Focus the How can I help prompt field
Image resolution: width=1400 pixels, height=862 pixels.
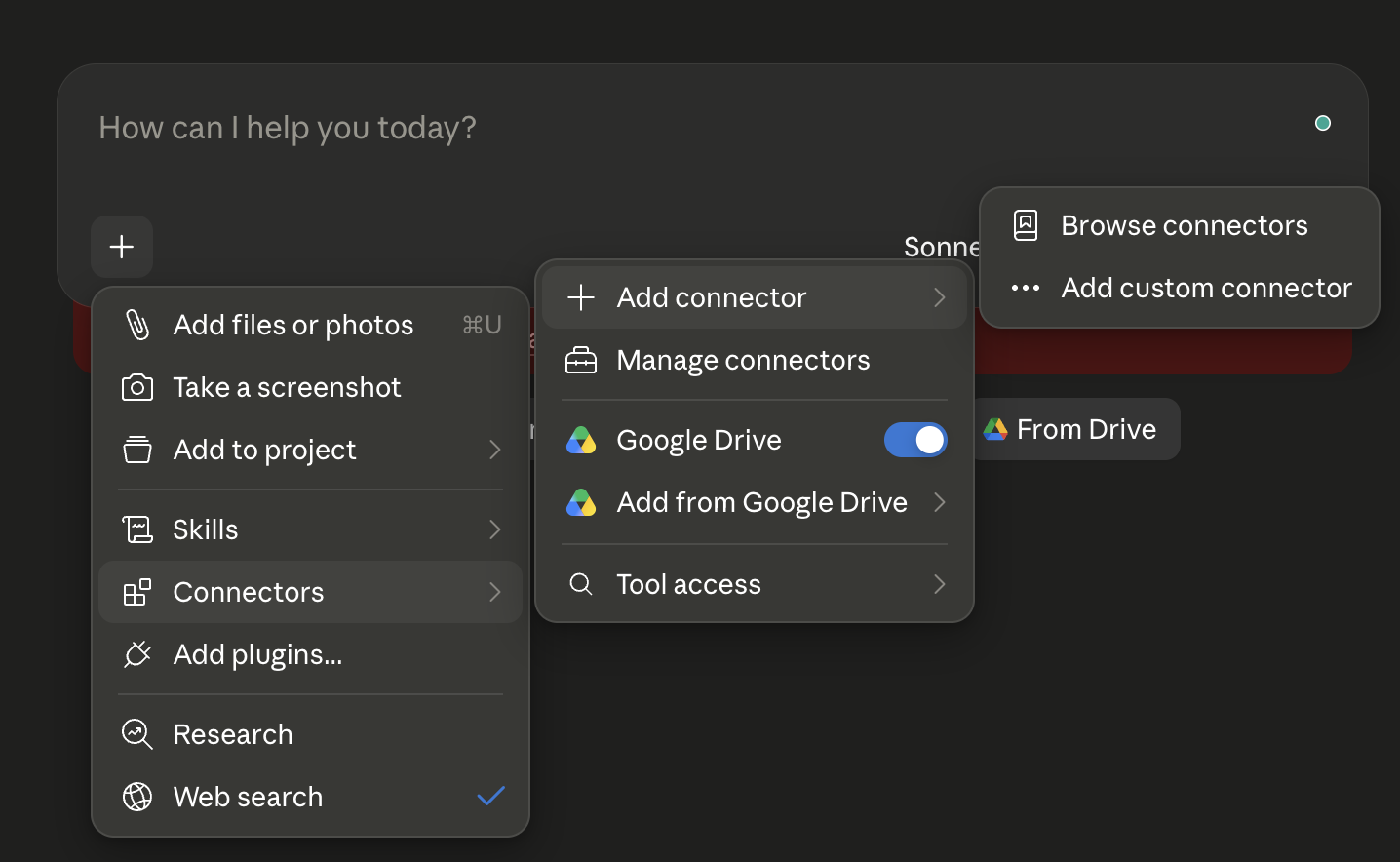pyautogui.click(x=682, y=128)
